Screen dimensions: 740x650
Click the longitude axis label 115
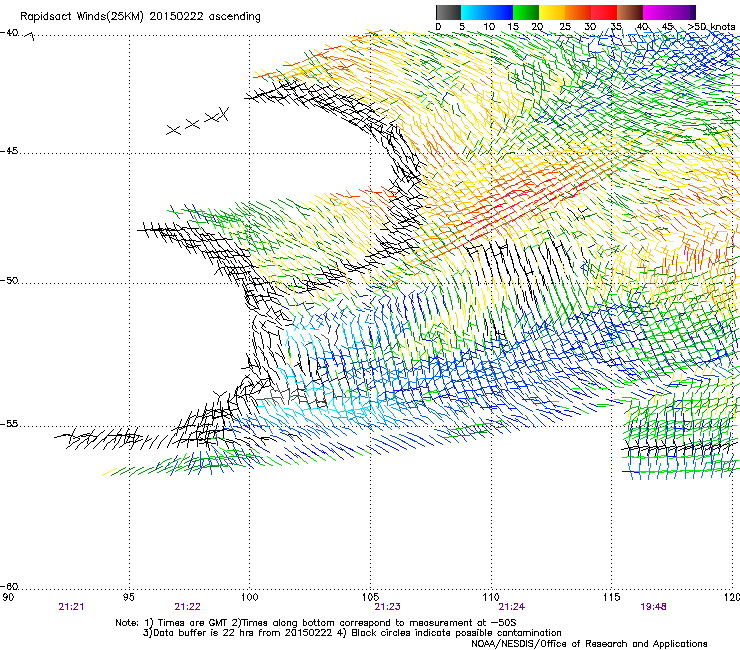click(x=612, y=597)
